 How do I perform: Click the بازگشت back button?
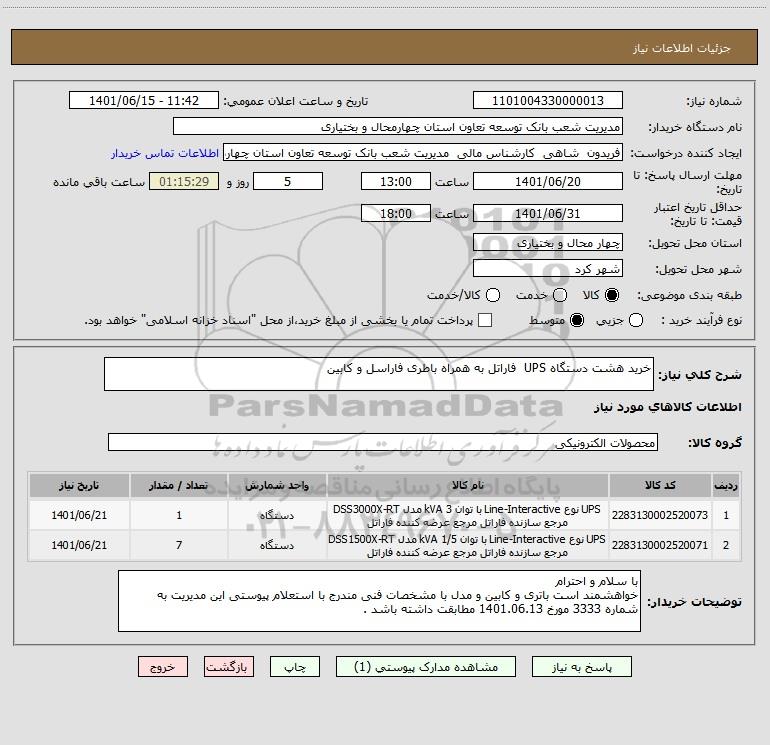pyautogui.click(x=229, y=666)
